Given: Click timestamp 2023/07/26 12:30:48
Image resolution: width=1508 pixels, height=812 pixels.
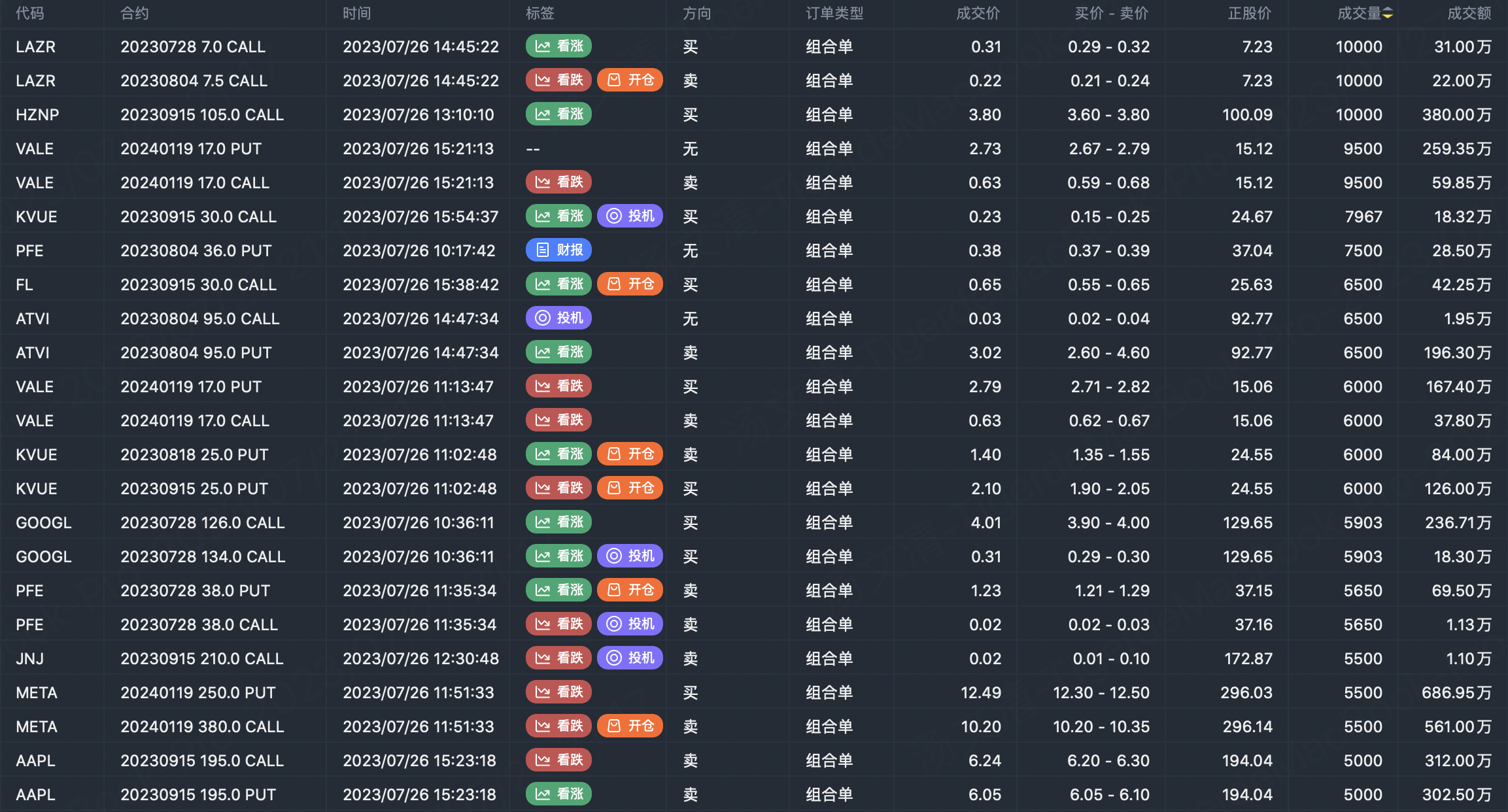Looking at the screenshot, I should coord(420,658).
